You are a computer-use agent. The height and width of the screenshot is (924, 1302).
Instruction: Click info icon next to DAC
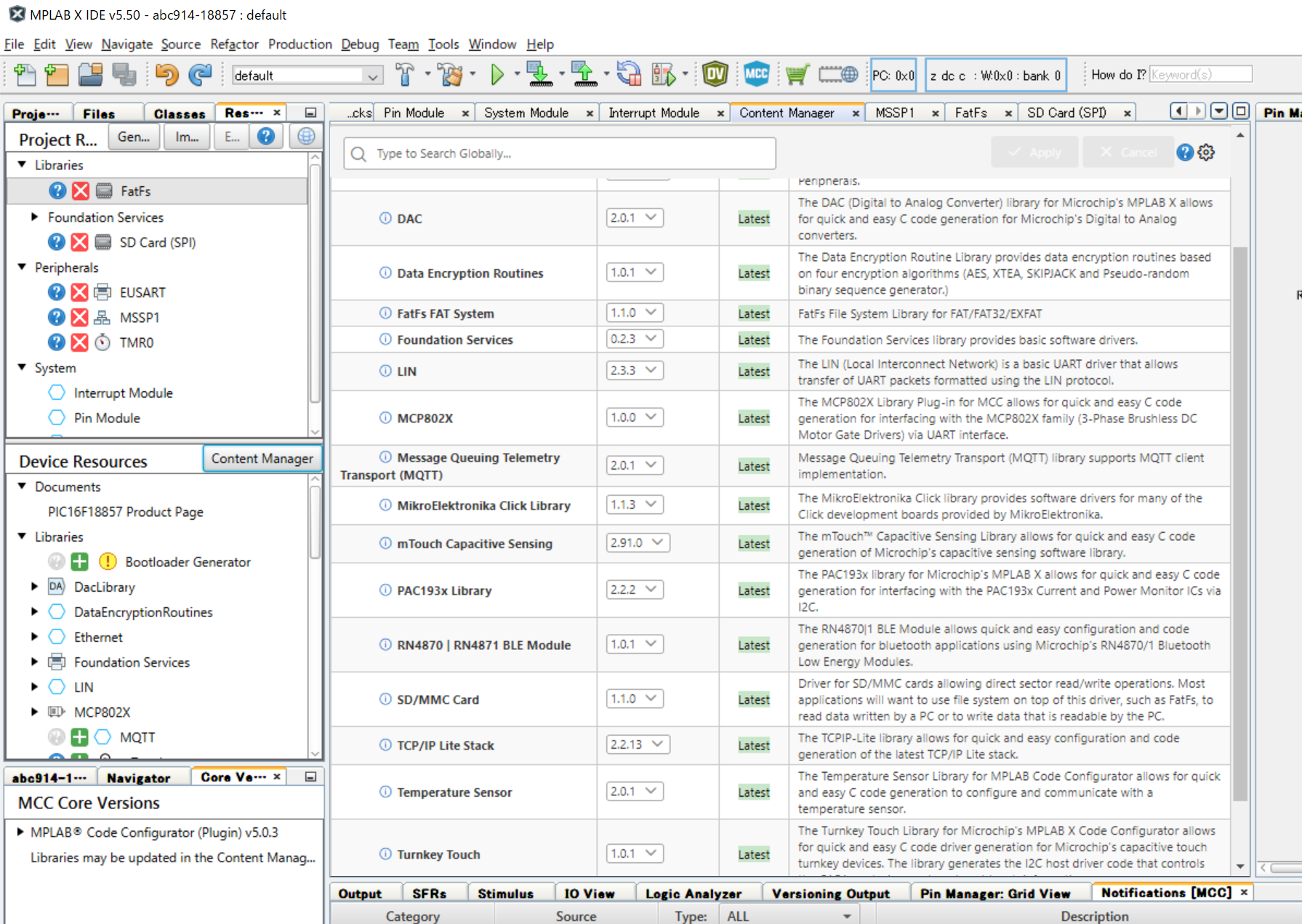(x=385, y=218)
